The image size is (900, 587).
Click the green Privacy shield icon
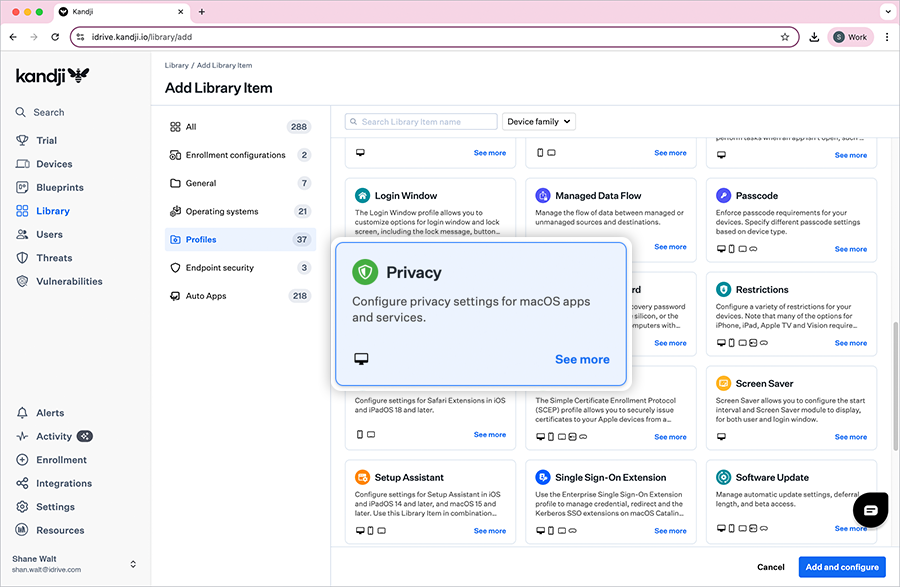click(365, 272)
